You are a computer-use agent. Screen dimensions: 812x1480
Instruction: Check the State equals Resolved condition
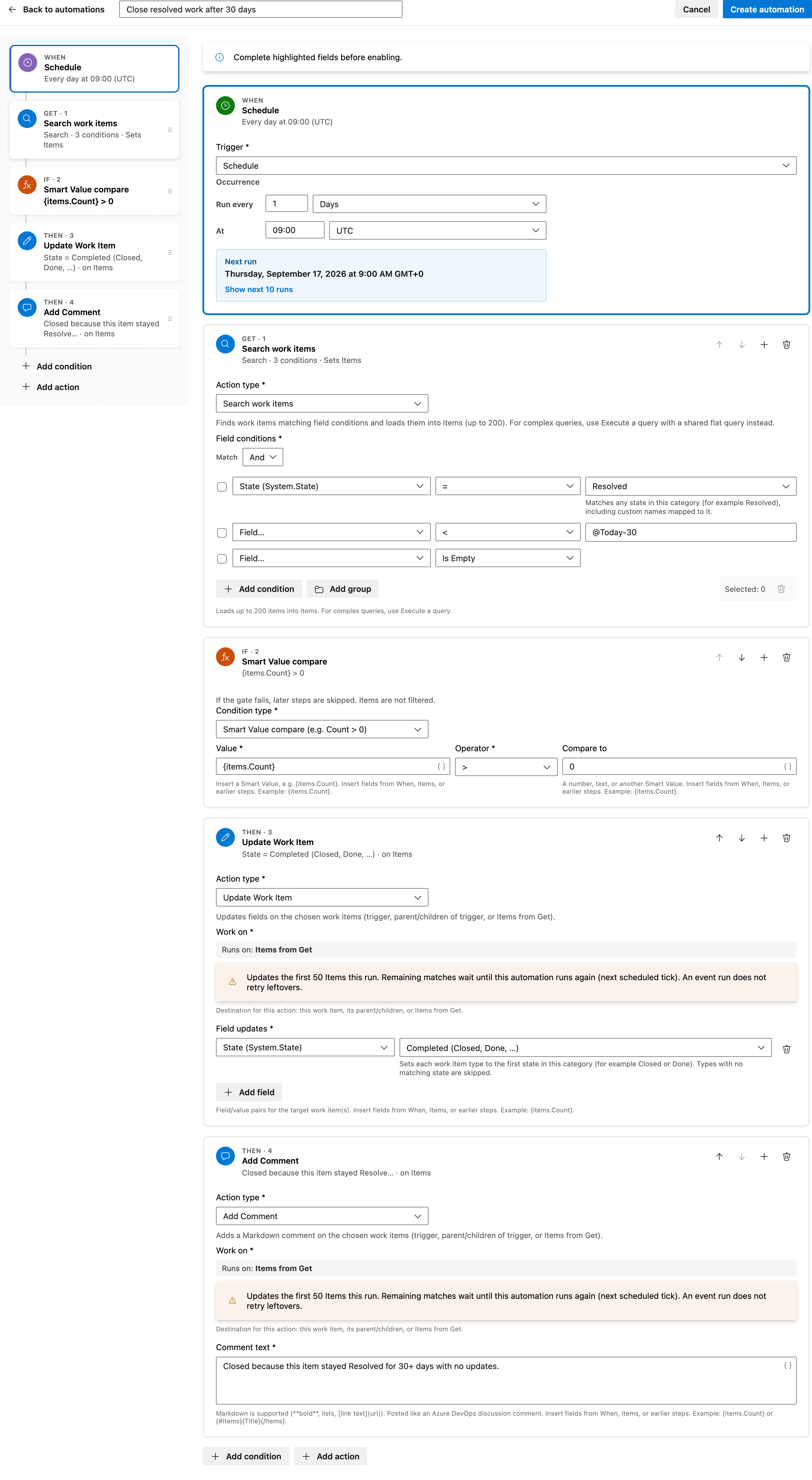click(x=222, y=487)
